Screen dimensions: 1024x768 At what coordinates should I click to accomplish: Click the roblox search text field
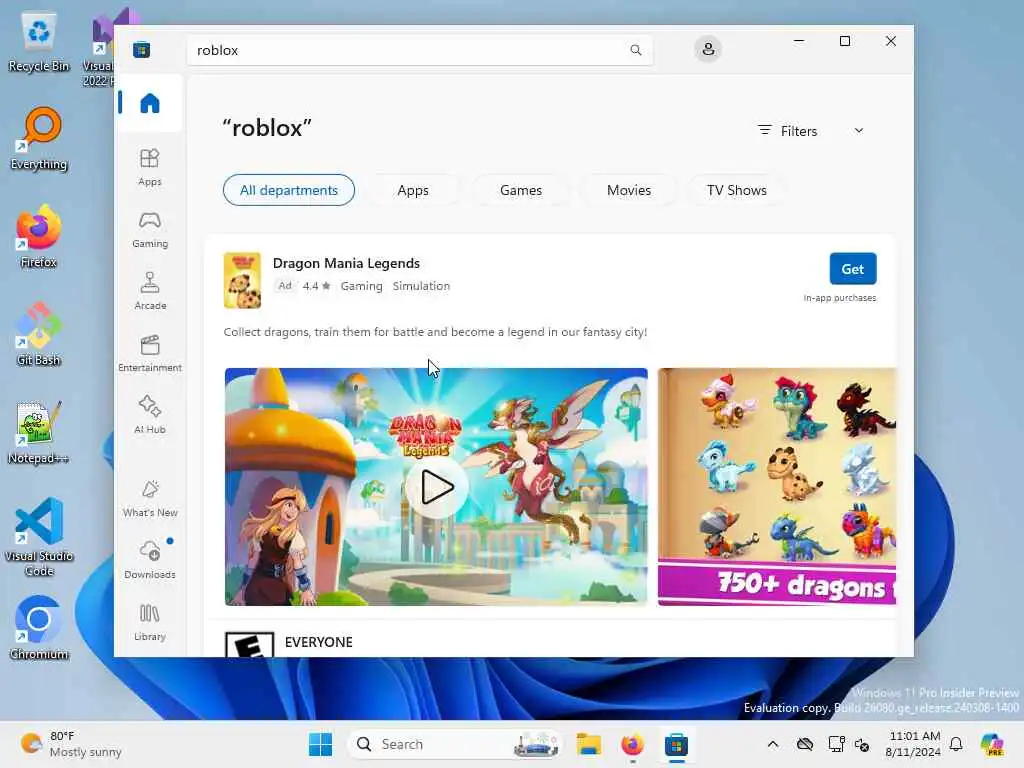point(419,50)
